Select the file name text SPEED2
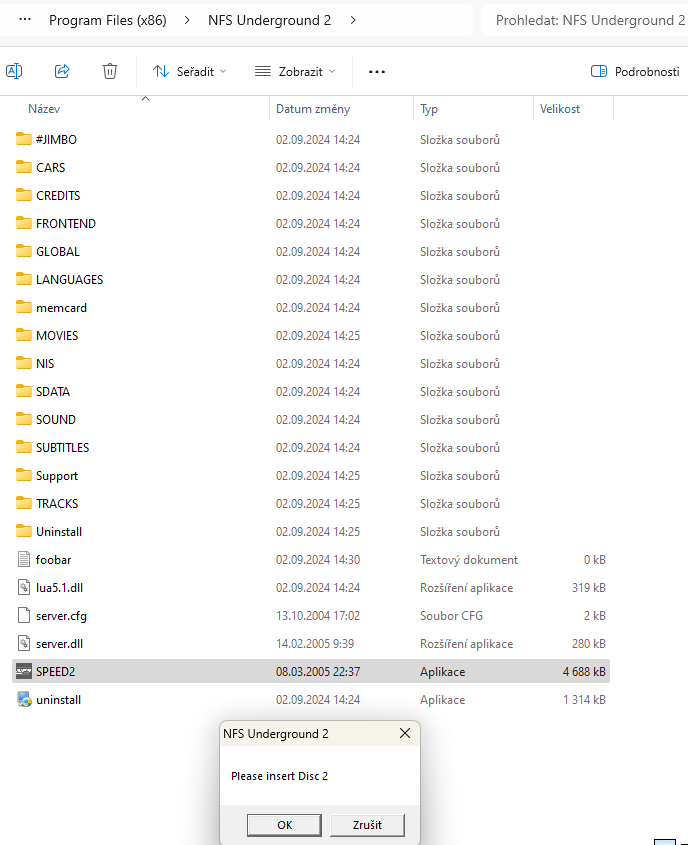Viewport: 688px width, 845px height. 55,672
